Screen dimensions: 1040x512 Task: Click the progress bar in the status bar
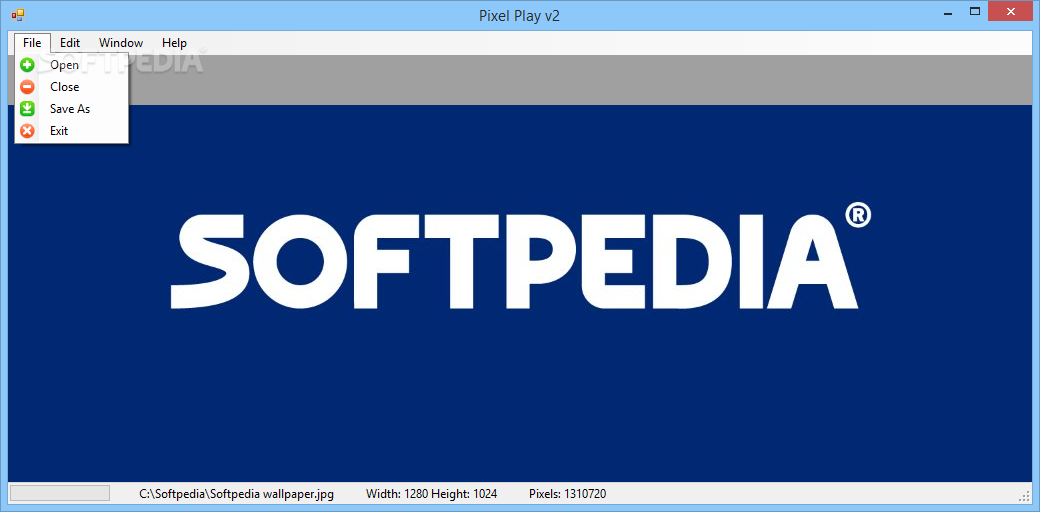tap(60, 493)
